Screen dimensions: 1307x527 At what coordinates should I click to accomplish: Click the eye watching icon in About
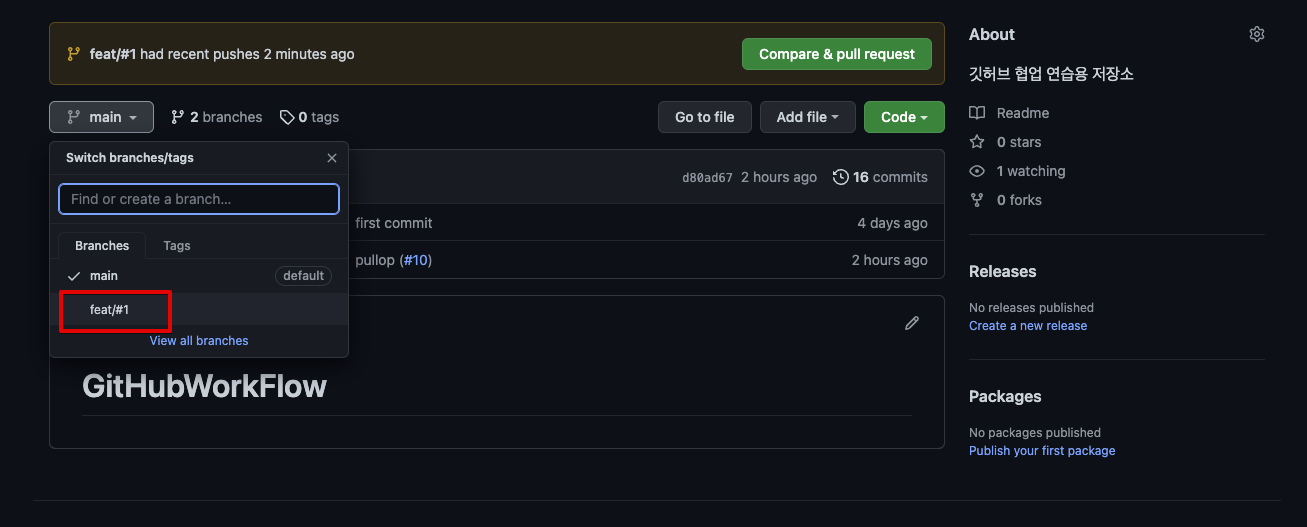point(977,171)
